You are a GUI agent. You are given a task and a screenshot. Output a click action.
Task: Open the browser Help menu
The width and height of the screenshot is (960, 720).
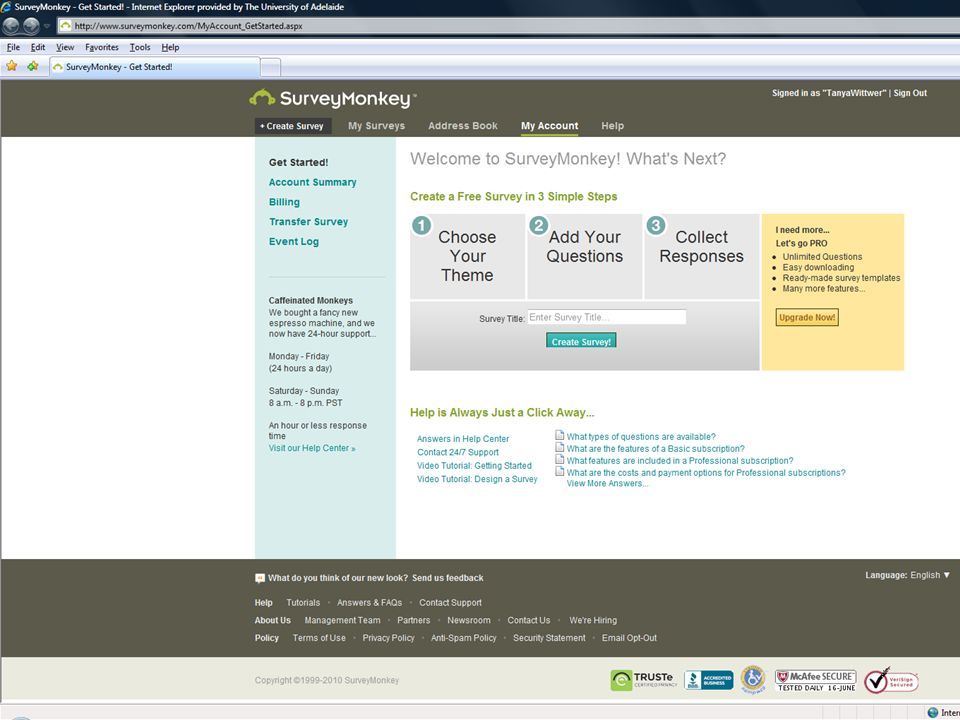coord(170,47)
